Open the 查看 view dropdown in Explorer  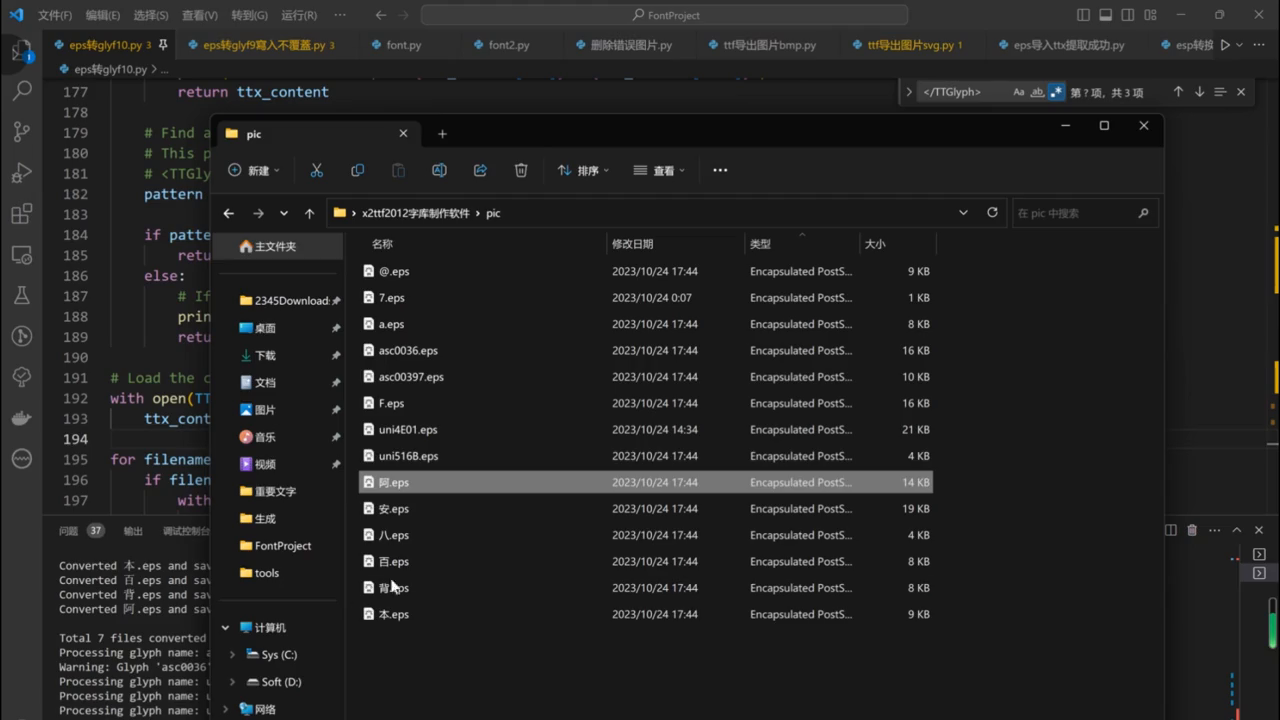[659, 171]
